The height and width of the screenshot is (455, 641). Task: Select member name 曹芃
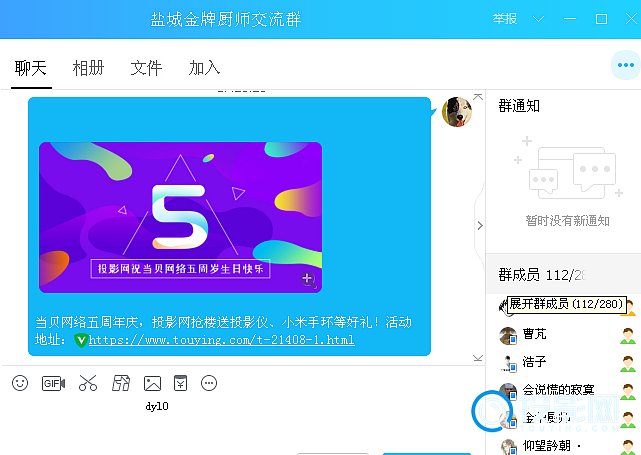pos(534,334)
